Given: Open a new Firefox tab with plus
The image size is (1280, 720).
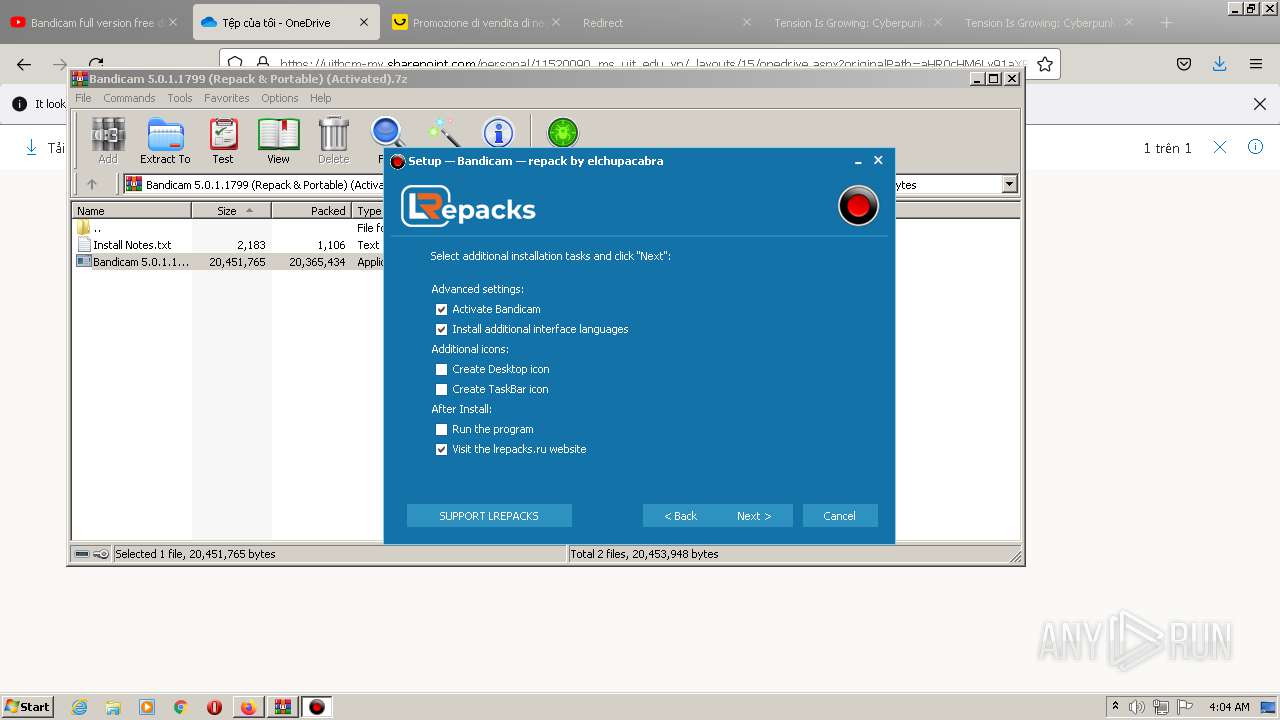Looking at the screenshot, I should click(1166, 22).
